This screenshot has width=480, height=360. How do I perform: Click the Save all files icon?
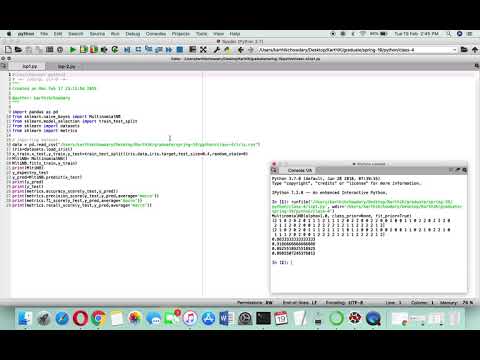point(39,50)
